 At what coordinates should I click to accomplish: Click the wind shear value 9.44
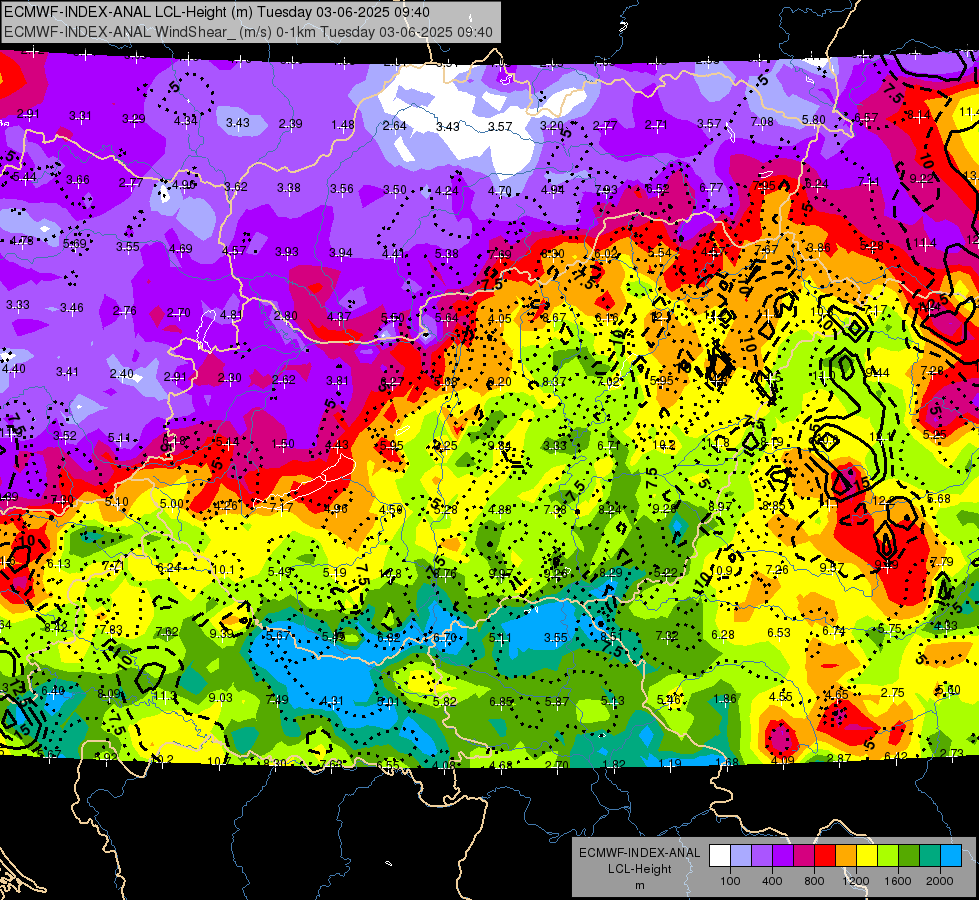pyautogui.click(x=877, y=373)
